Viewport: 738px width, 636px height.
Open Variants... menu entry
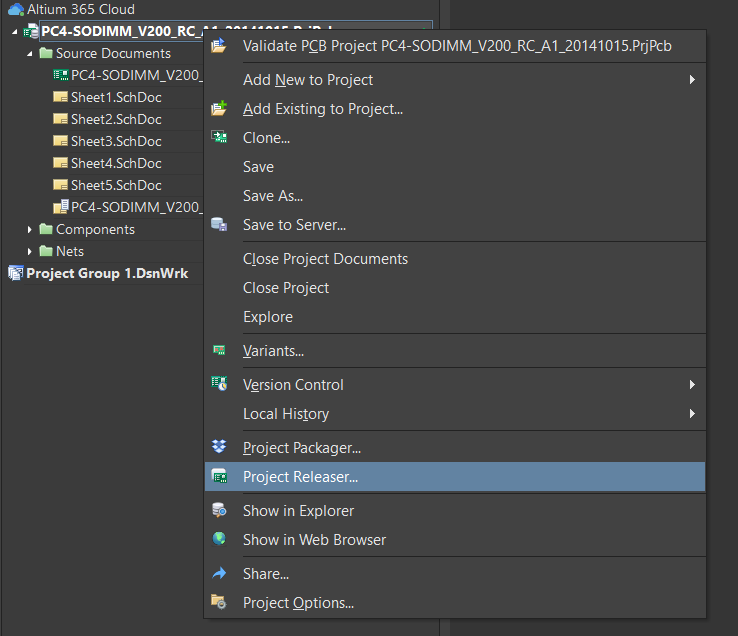tap(455, 351)
